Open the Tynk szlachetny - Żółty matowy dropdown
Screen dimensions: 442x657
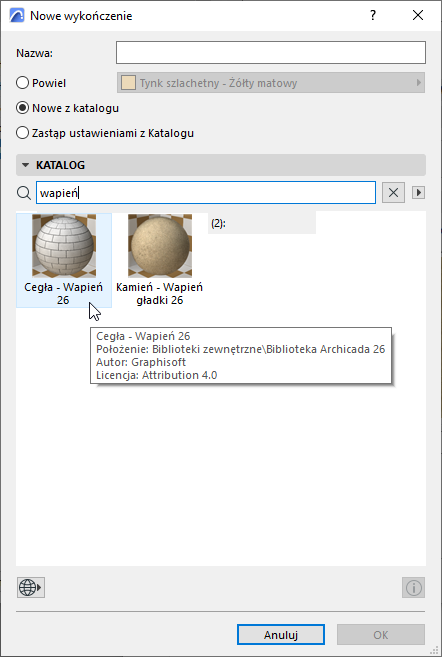tap(271, 83)
